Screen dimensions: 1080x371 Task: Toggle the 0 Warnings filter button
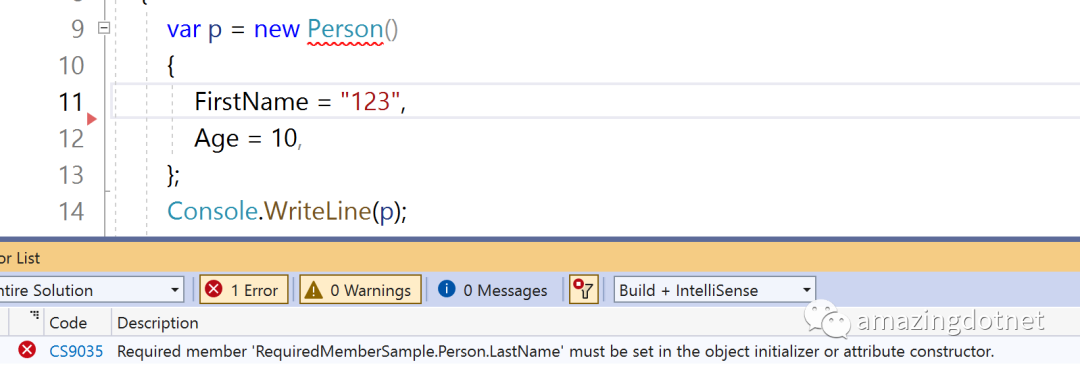tap(360, 290)
